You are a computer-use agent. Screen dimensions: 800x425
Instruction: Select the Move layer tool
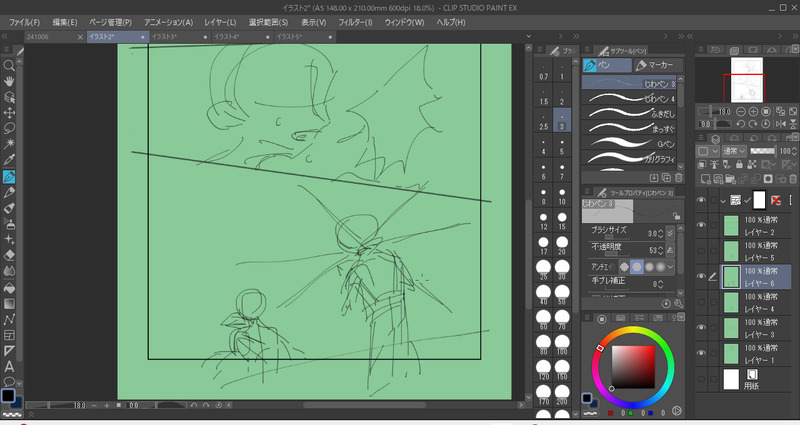coord(9,113)
